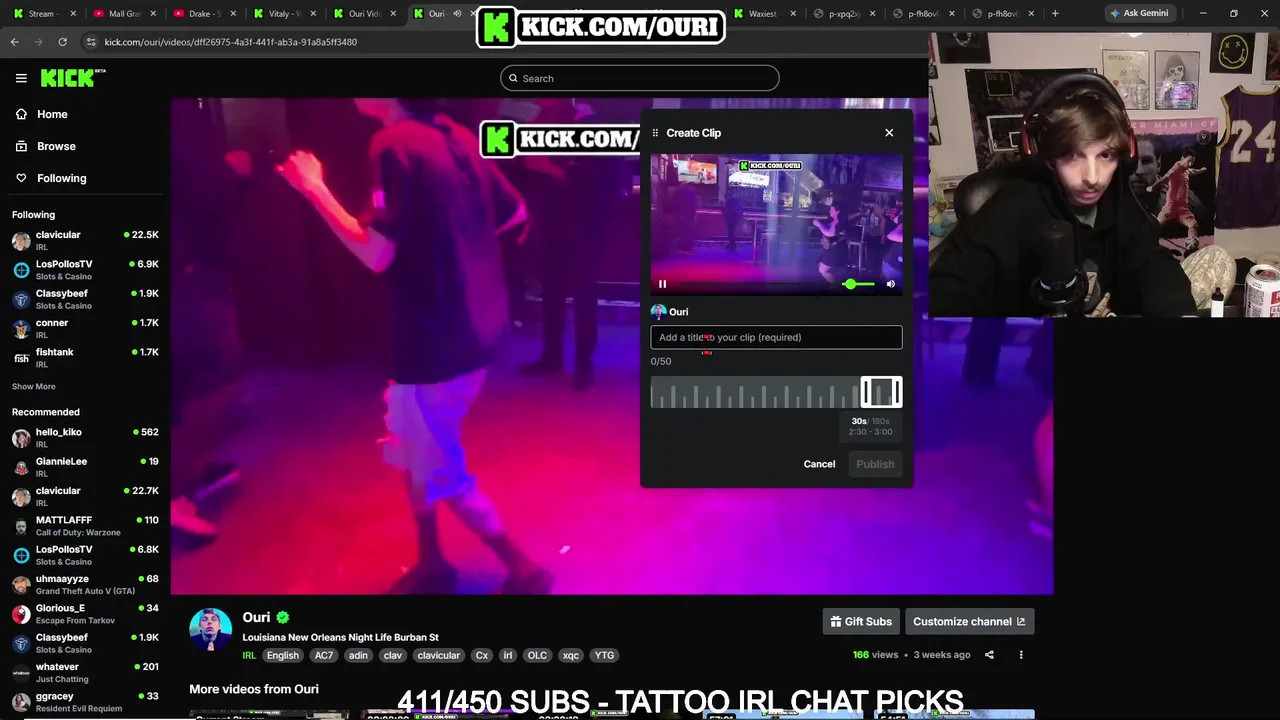Viewport: 1280px width, 720px height.
Task: Mute audio on active Ouri tab
Action: 457,14
